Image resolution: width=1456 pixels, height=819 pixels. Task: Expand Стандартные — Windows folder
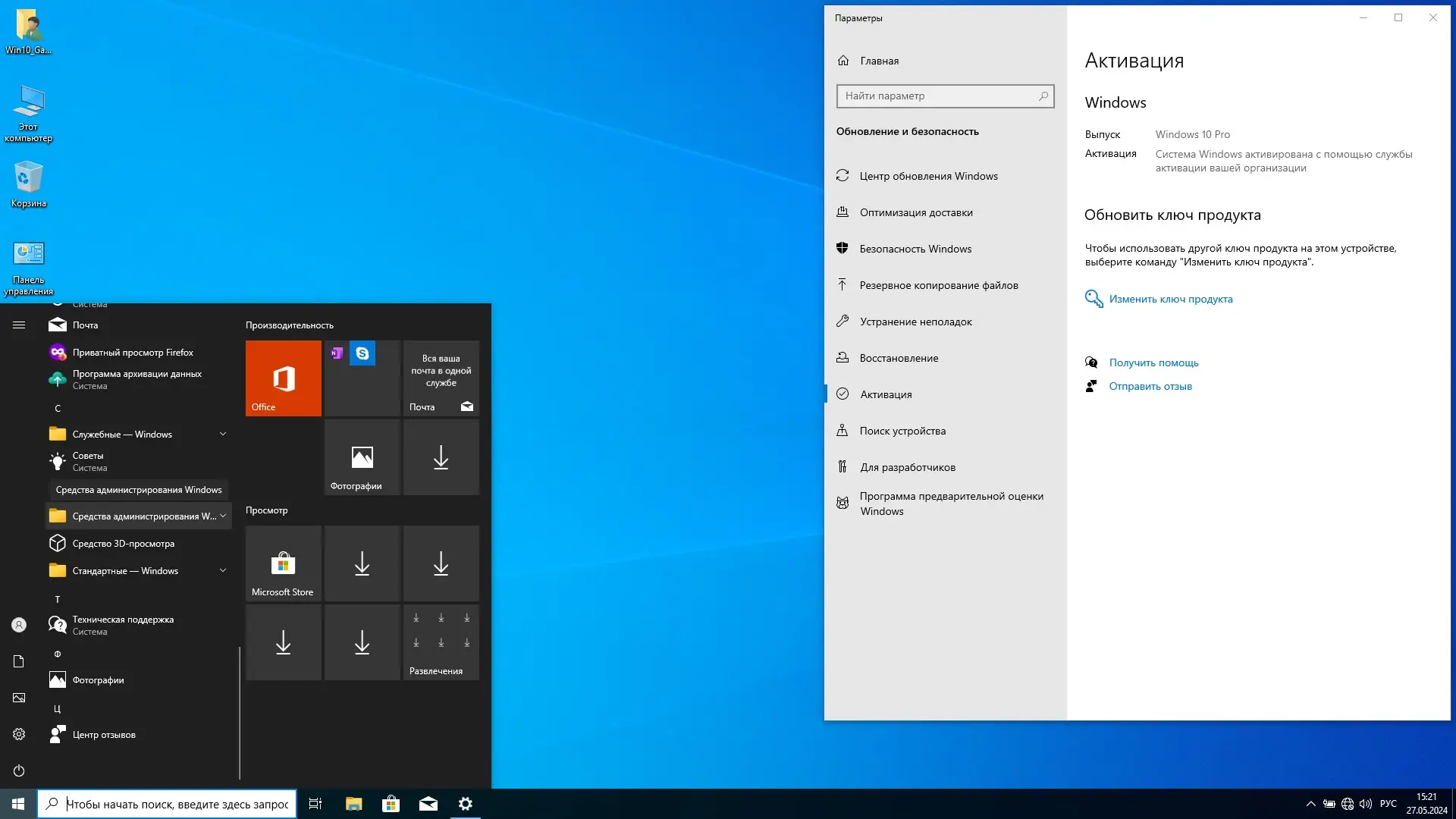[223, 570]
